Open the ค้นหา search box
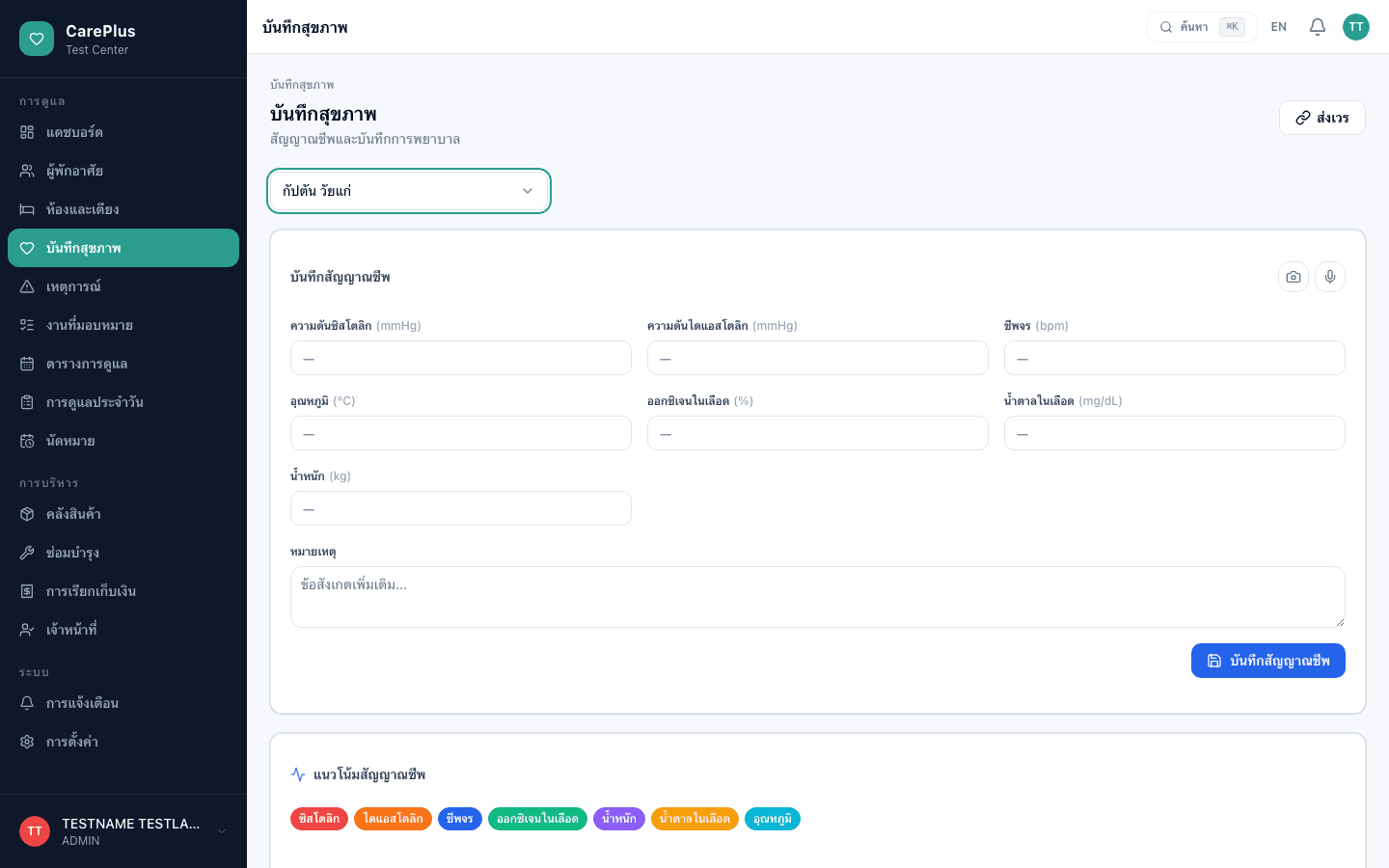The width and height of the screenshot is (1389, 868). coord(1202,27)
